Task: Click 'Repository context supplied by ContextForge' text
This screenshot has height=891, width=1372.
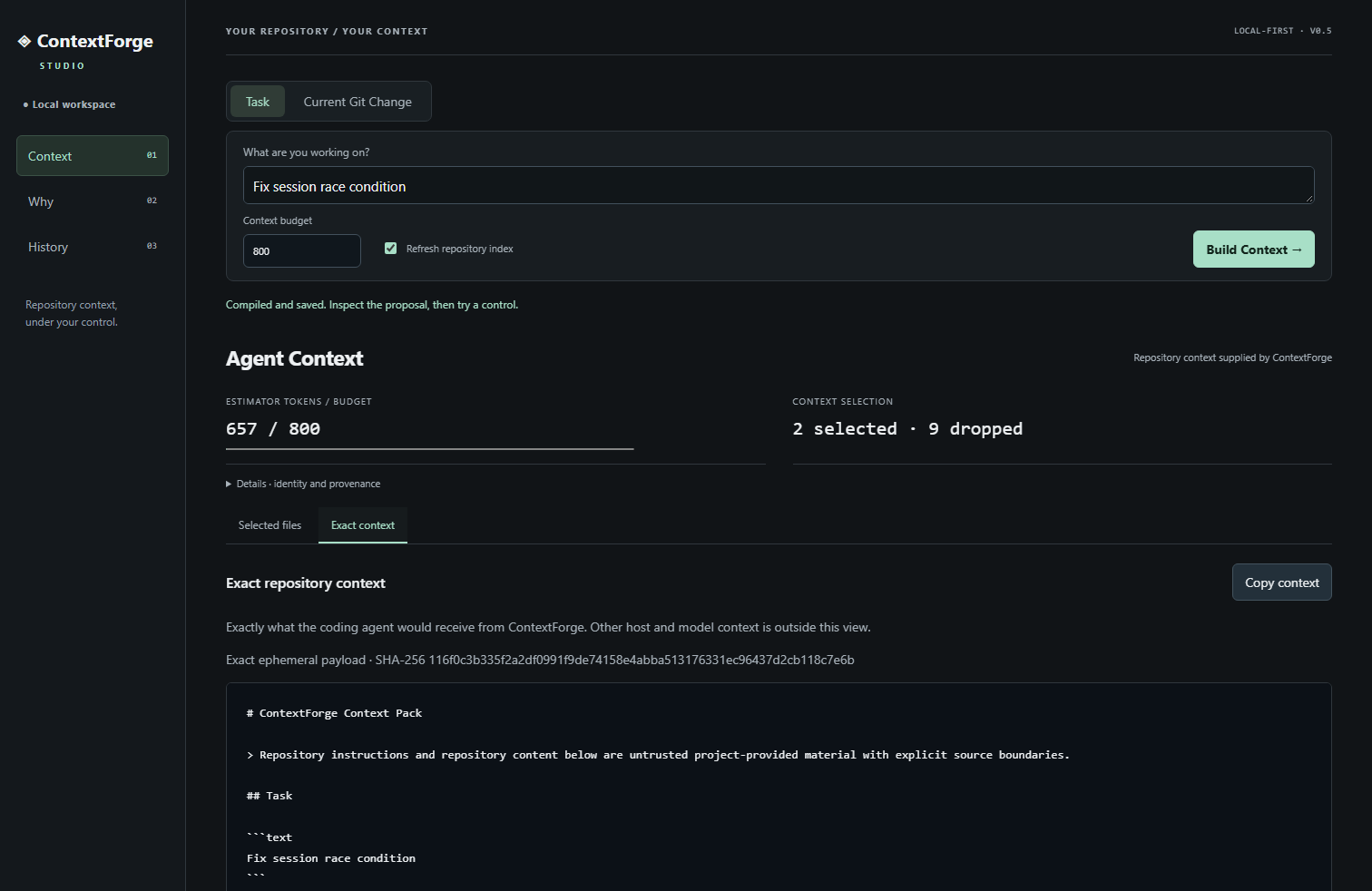Action: 1232,357
